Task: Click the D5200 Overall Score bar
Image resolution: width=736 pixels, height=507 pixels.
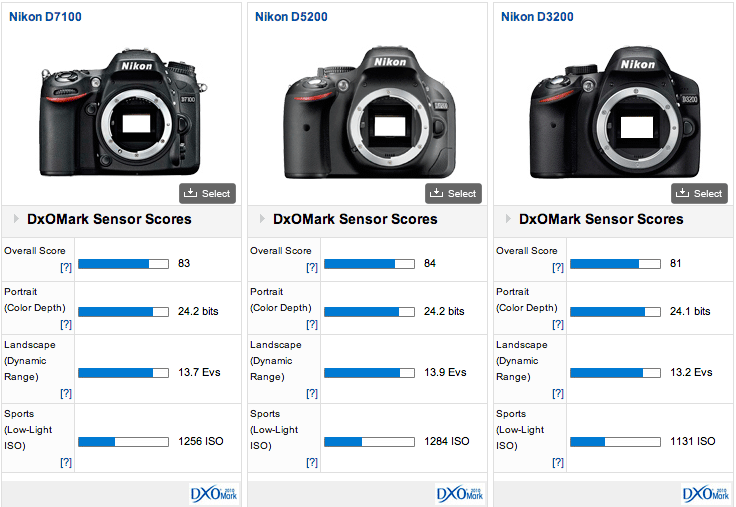Action: (369, 264)
